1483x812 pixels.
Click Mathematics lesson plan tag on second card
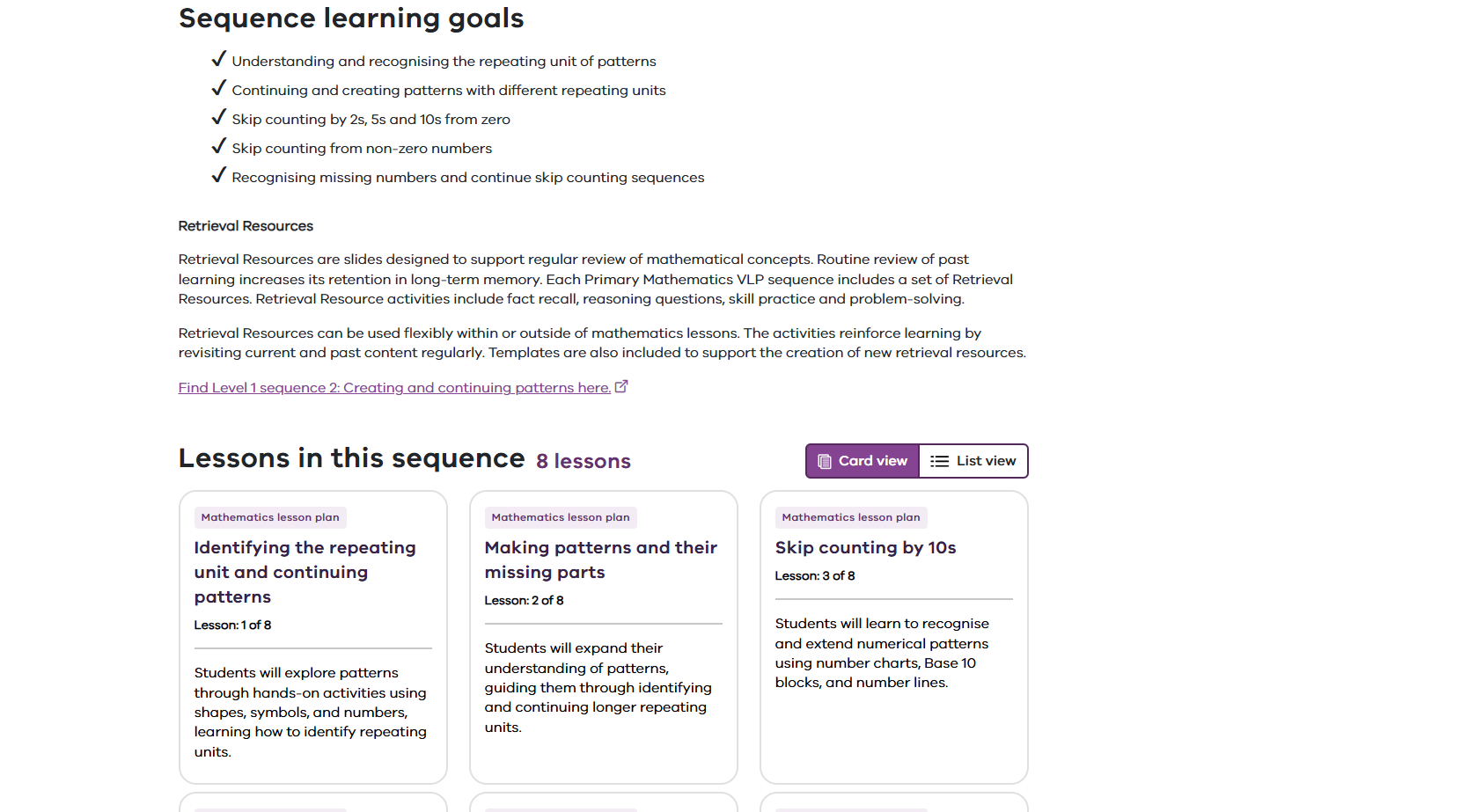(x=561, y=517)
